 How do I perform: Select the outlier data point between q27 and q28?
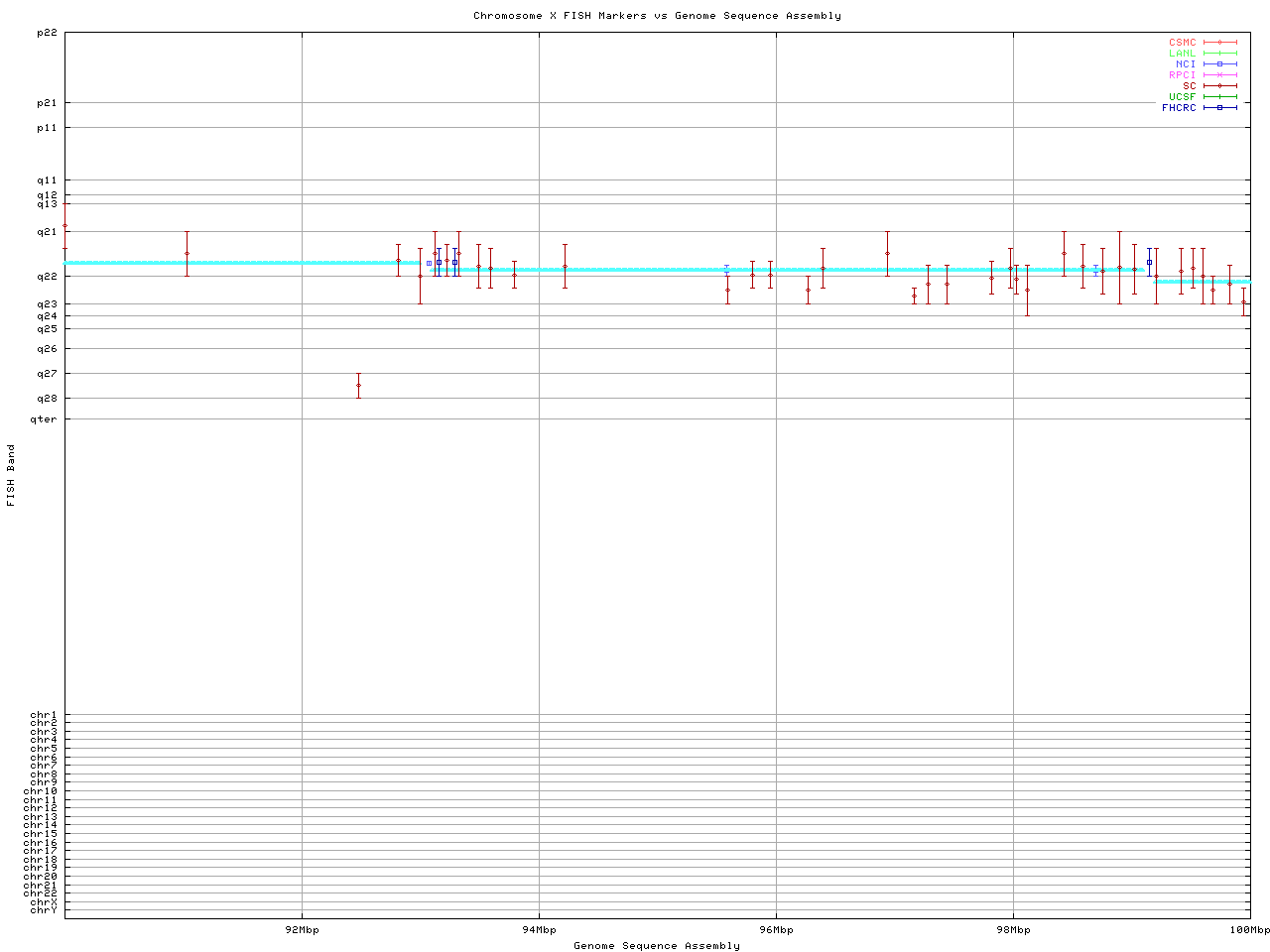point(358,386)
